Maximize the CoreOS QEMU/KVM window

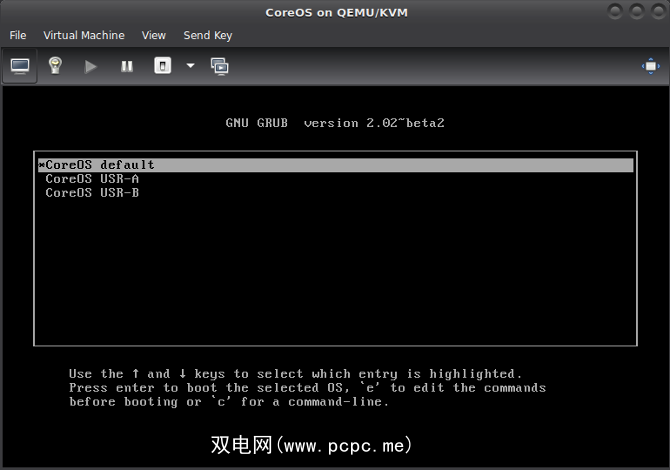pos(636,11)
